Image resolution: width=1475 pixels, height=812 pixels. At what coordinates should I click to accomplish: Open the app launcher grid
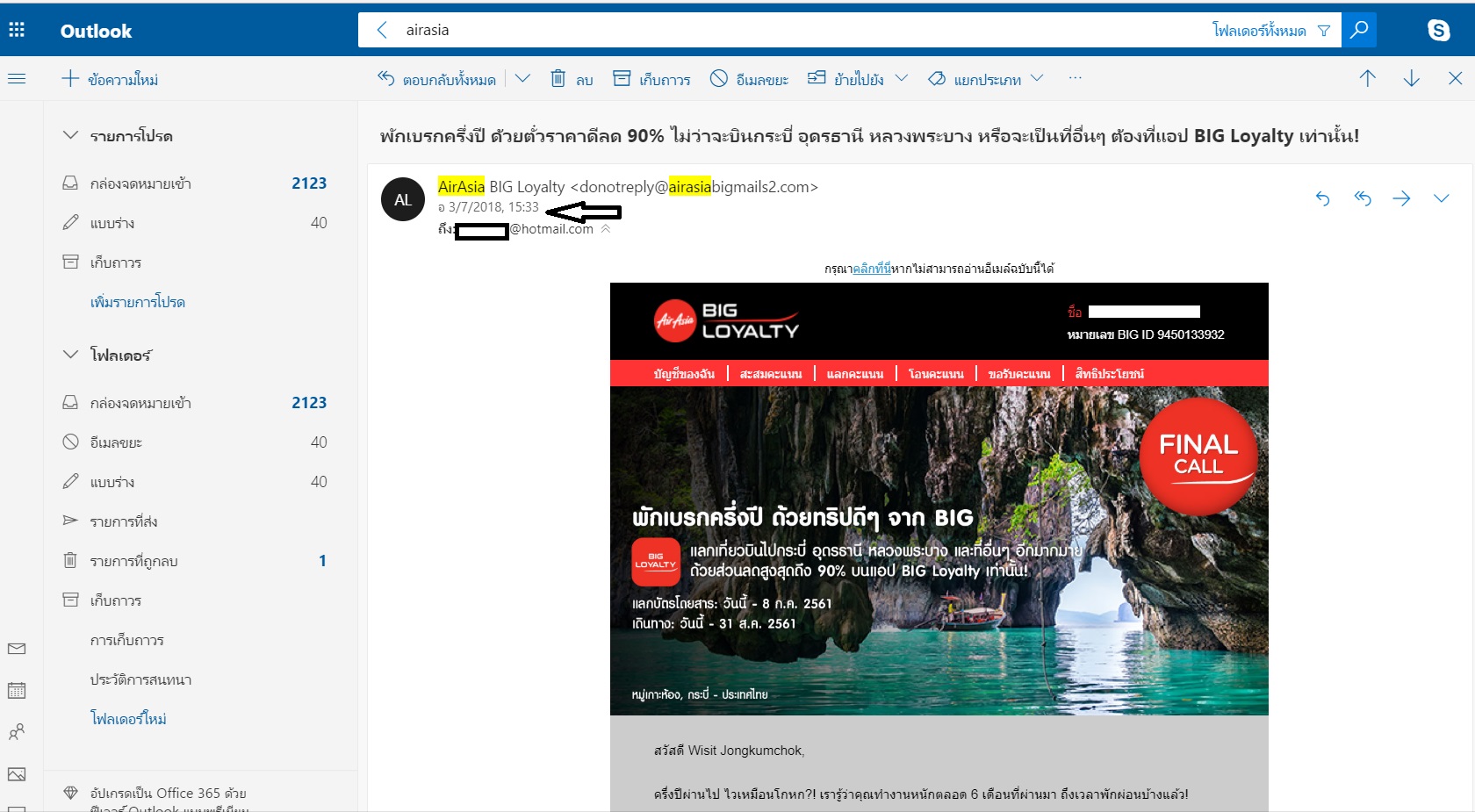(x=17, y=30)
